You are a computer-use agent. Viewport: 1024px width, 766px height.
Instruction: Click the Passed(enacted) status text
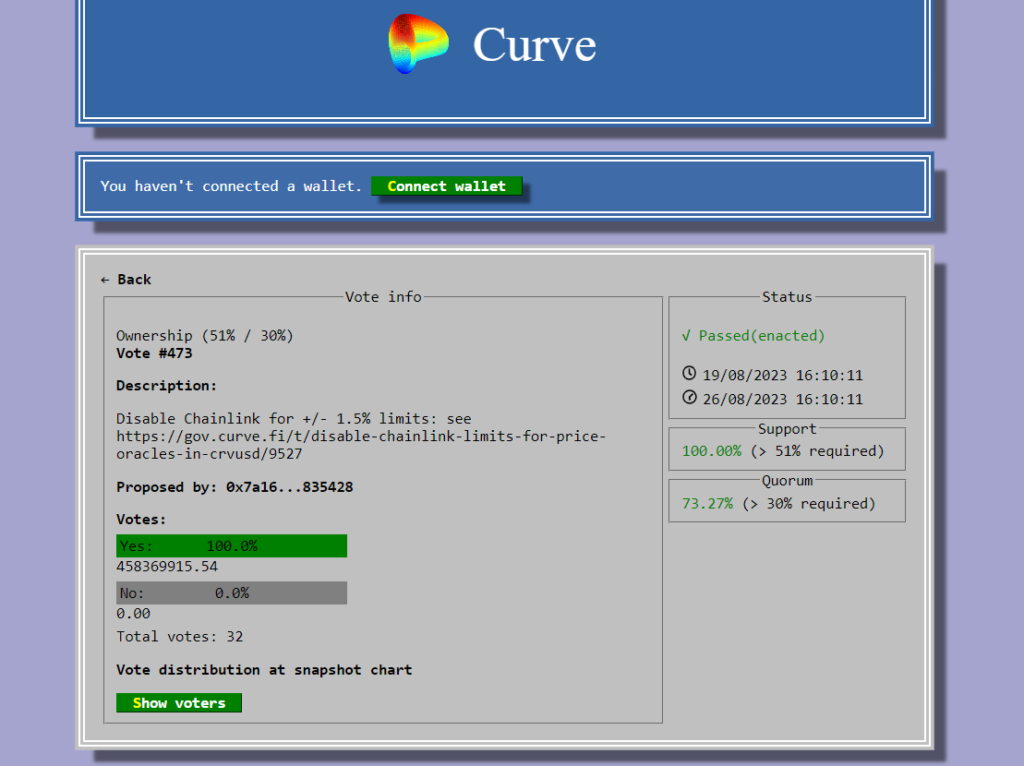pyautogui.click(x=761, y=336)
